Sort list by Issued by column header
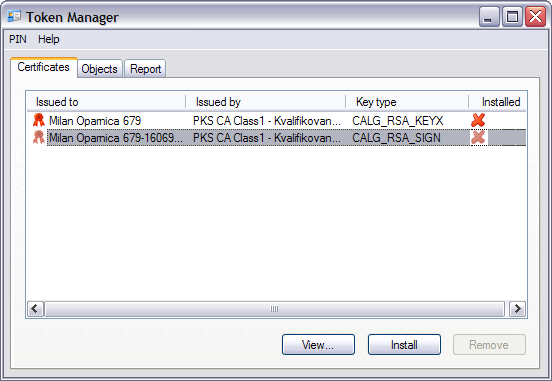Viewport: 552px width, 381px height. pos(266,102)
